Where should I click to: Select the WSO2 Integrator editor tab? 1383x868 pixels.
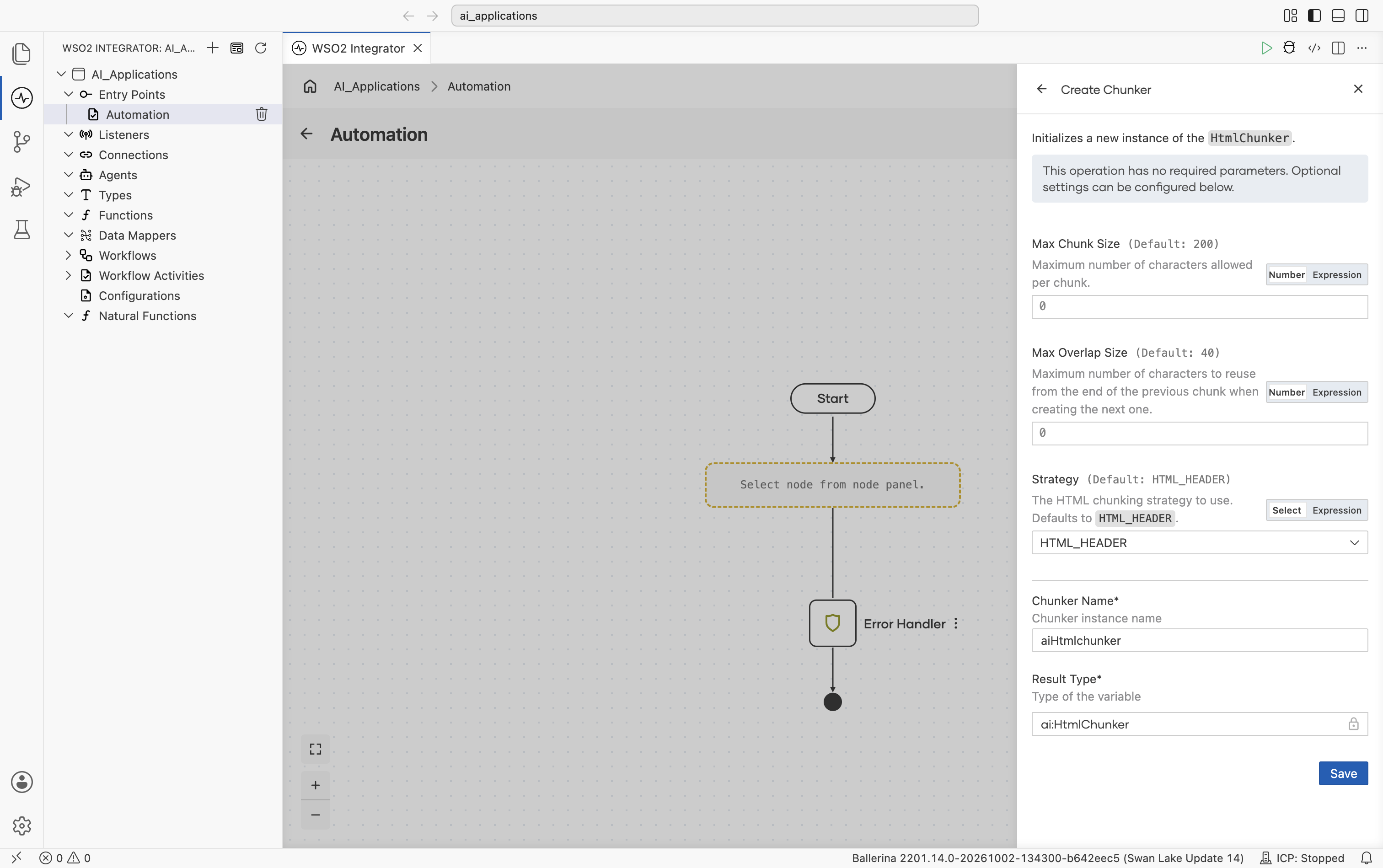click(357, 48)
